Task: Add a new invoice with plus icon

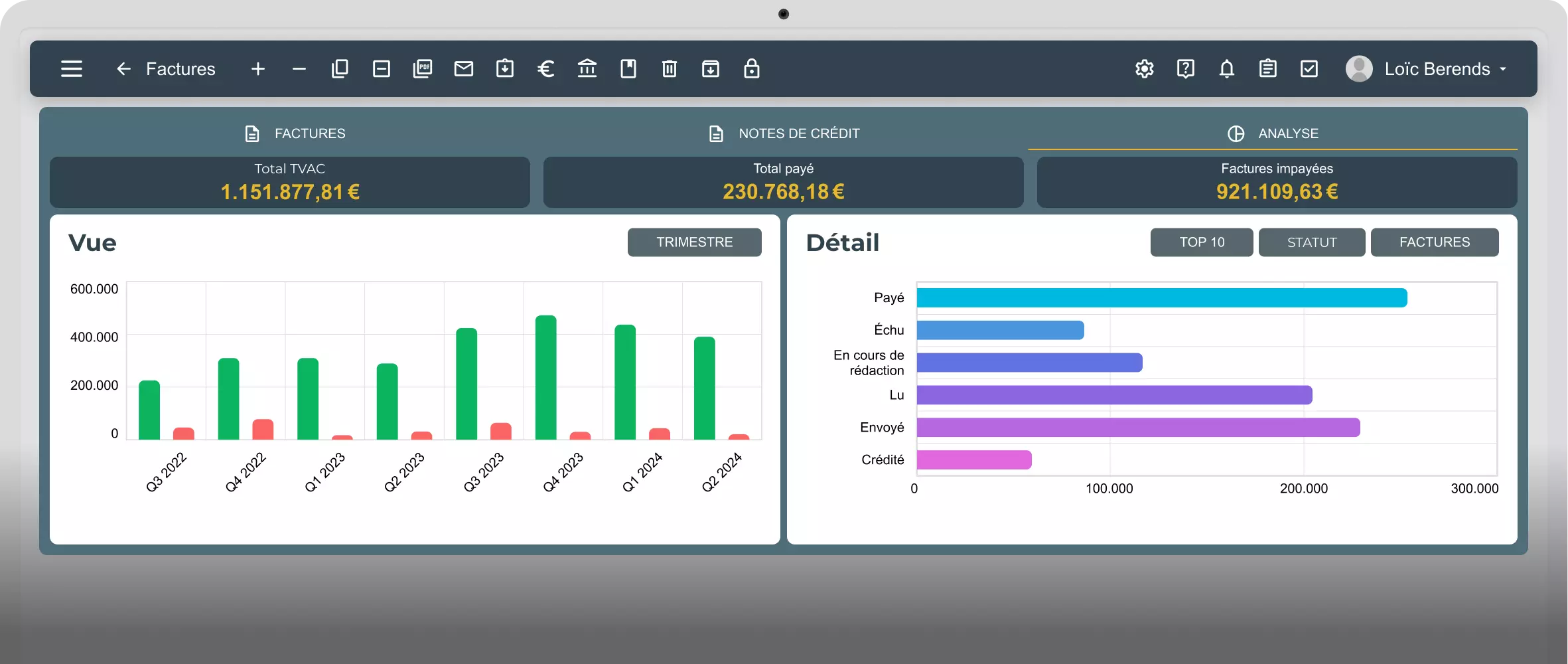Action: coord(258,69)
